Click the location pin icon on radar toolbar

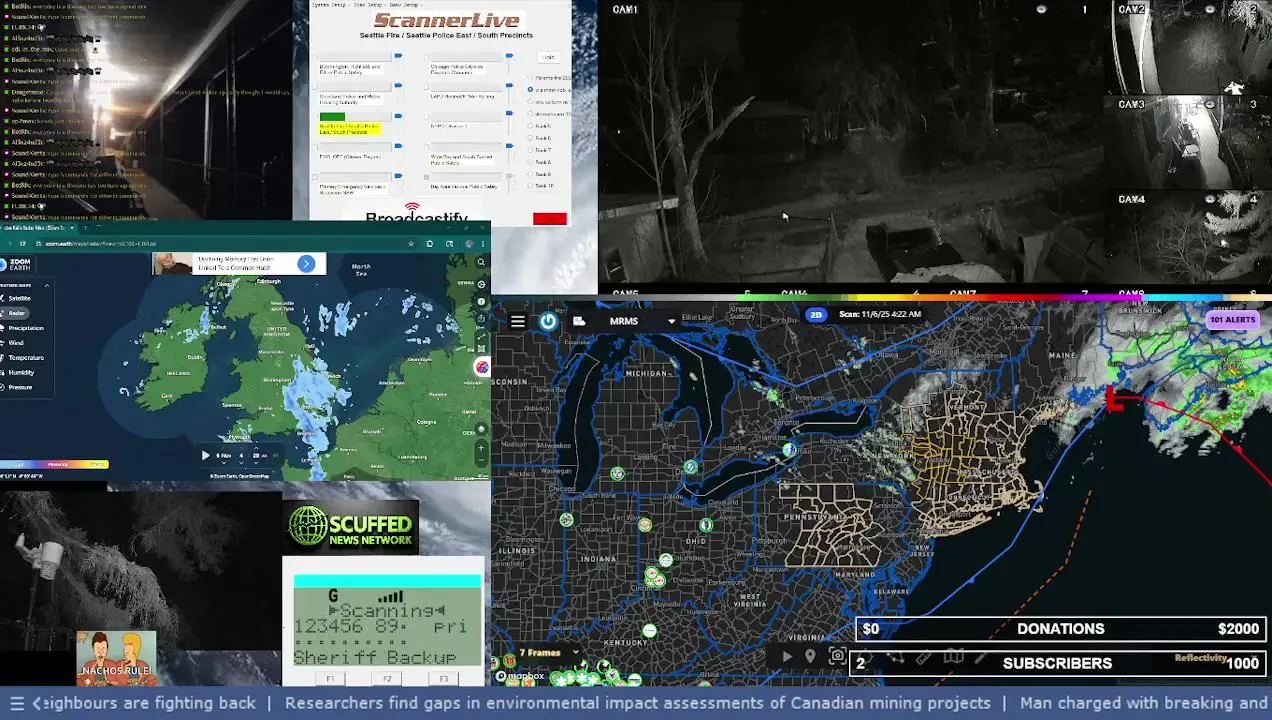(810, 657)
